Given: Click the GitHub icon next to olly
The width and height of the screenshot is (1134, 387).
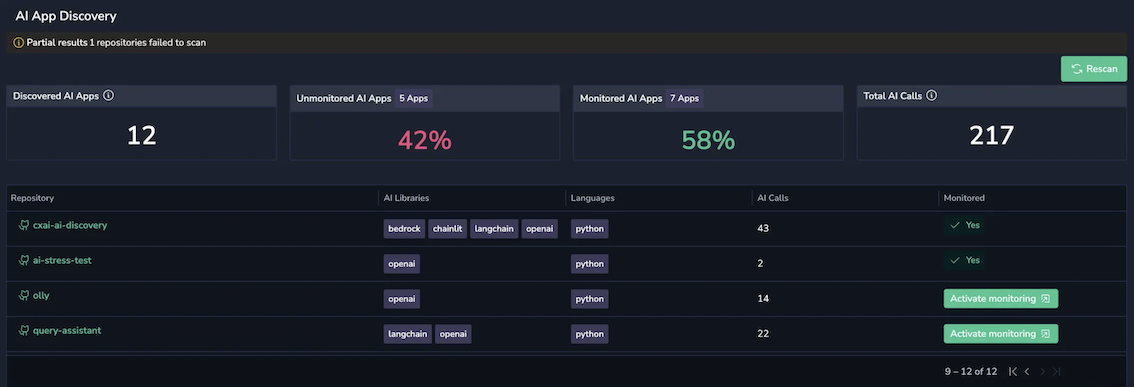Looking at the screenshot, I should [24, 295].
